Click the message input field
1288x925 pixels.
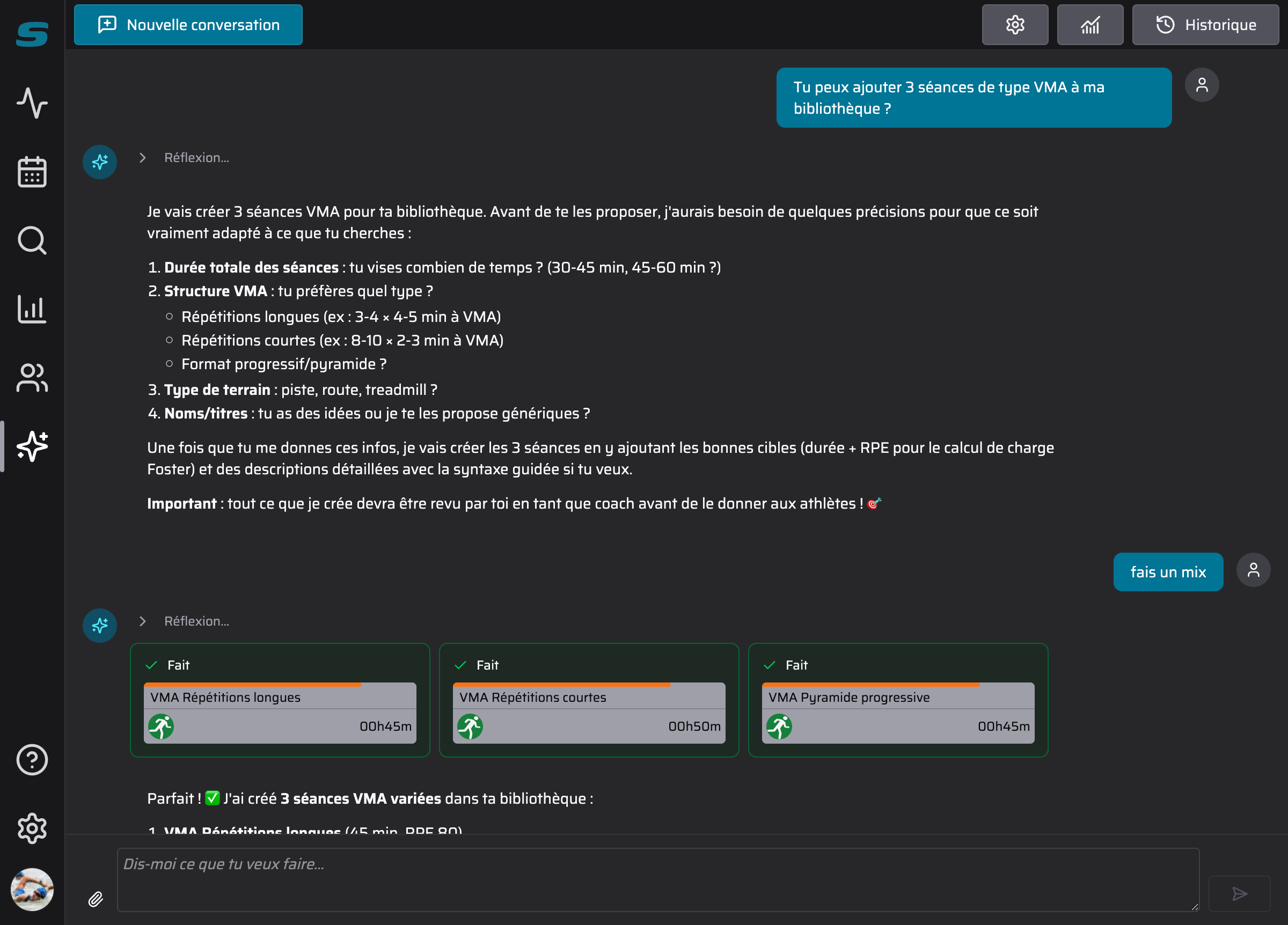[x=657, y=879]
